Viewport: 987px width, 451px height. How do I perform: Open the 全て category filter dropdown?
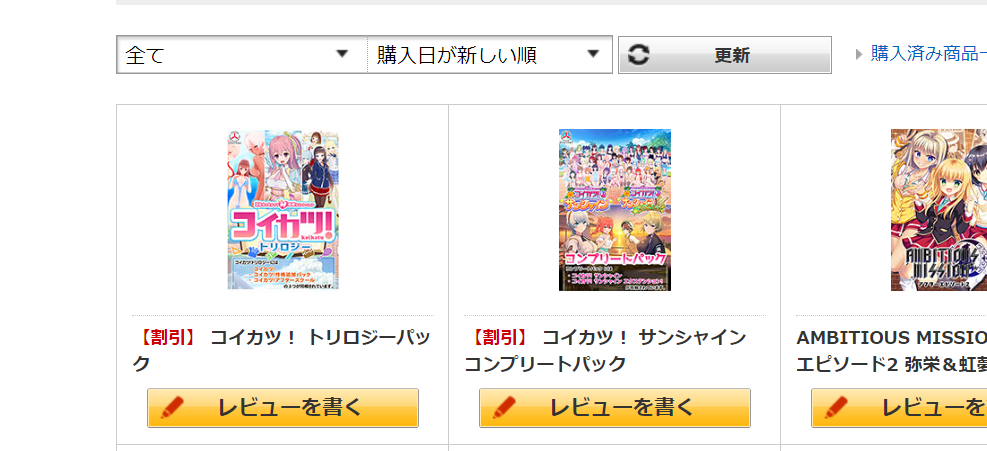pos(242,55)
